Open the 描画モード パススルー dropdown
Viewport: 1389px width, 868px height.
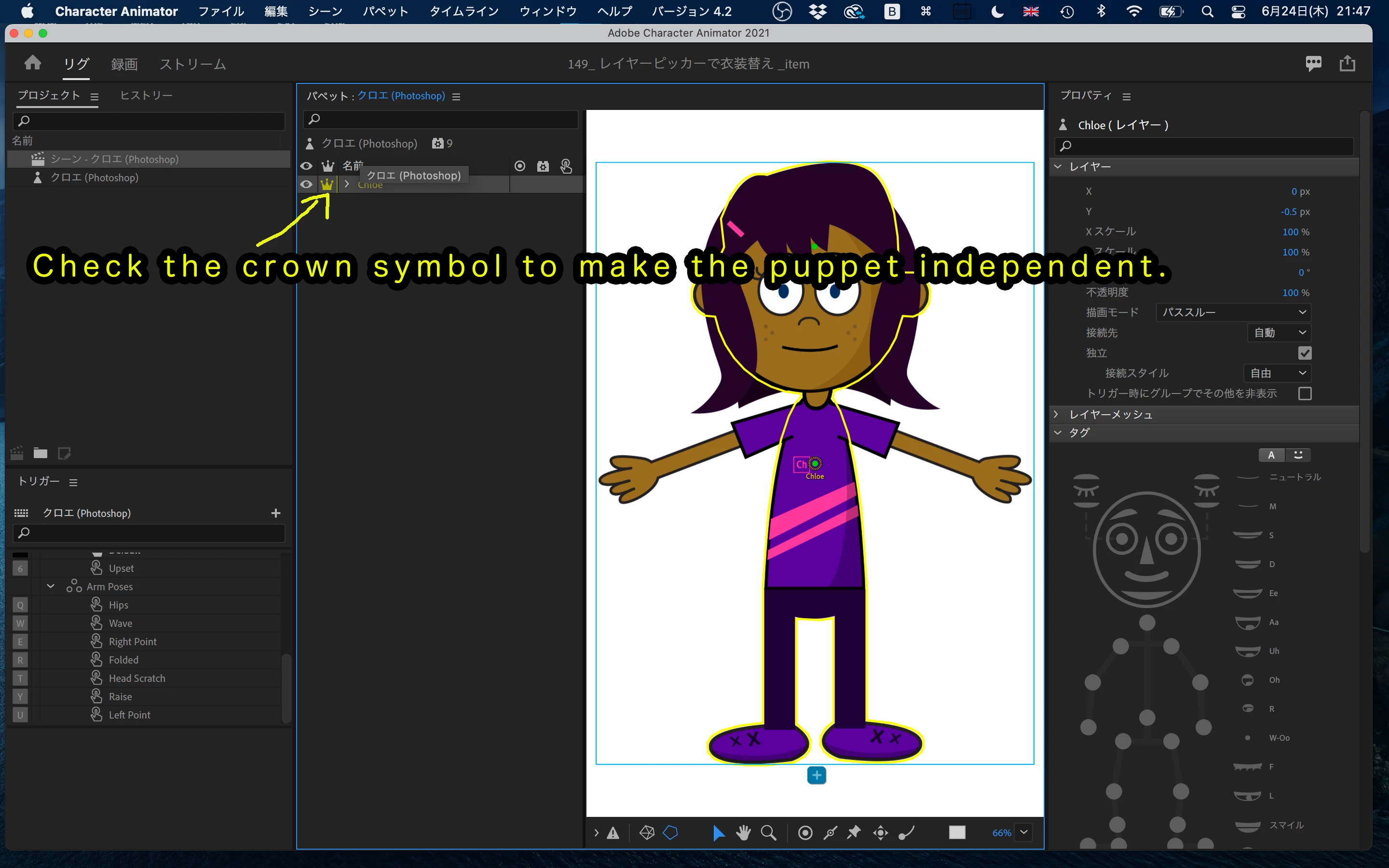[1233, 312]
